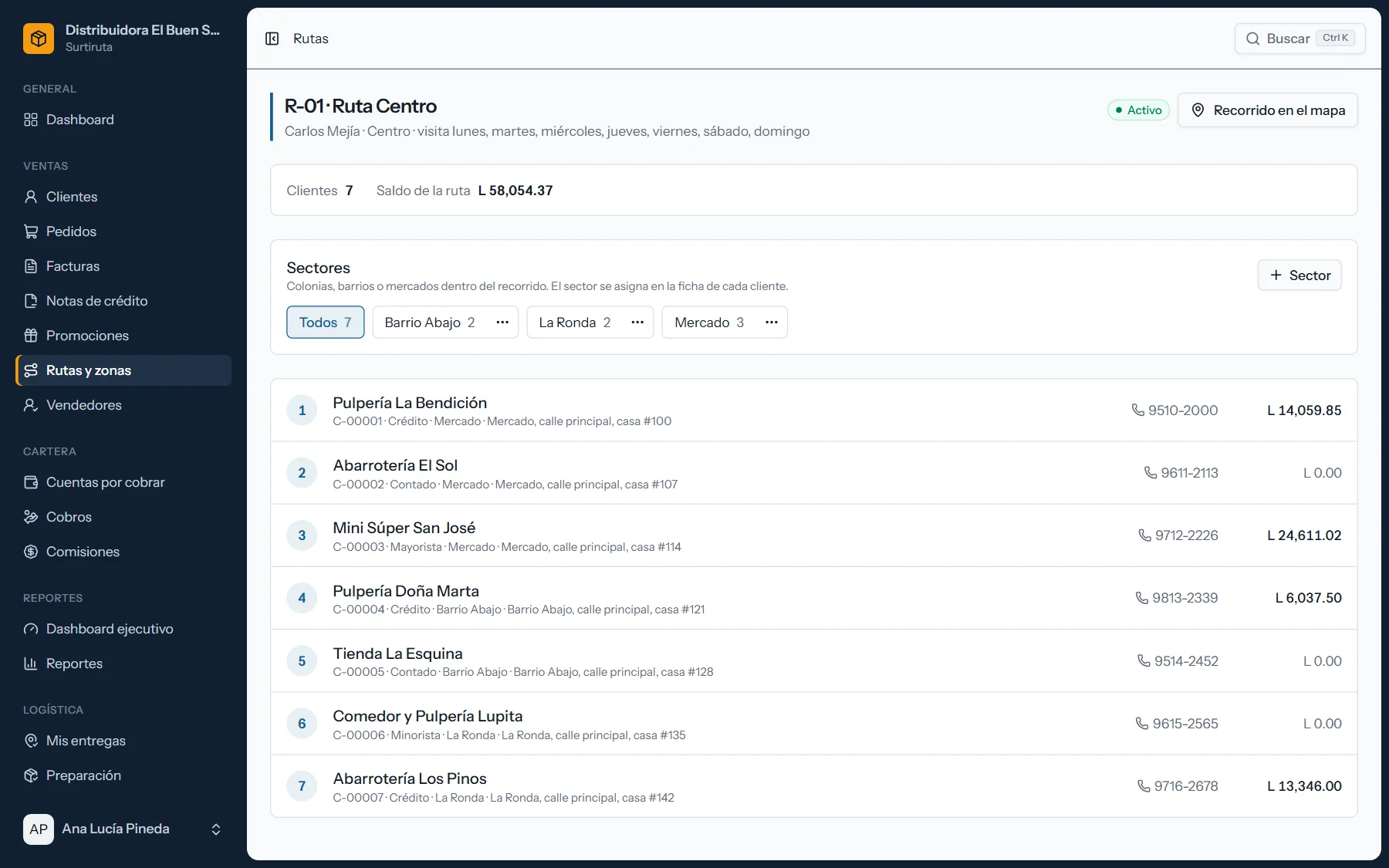Click the Rutas breadcrumb title
Image resolution: width=1389 pixels, height=868 pixels.
(311, 39)
